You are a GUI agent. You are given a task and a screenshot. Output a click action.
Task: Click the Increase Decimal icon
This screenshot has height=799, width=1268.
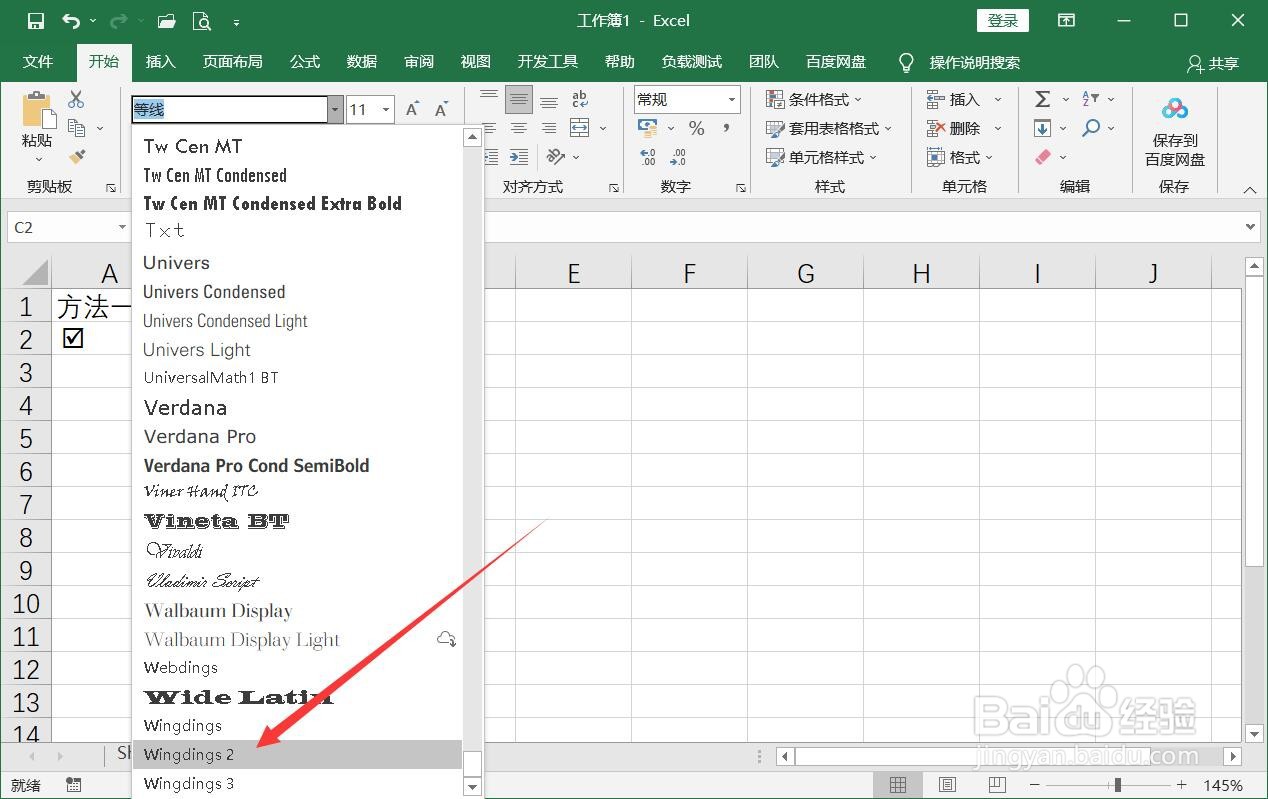[648, 157]
